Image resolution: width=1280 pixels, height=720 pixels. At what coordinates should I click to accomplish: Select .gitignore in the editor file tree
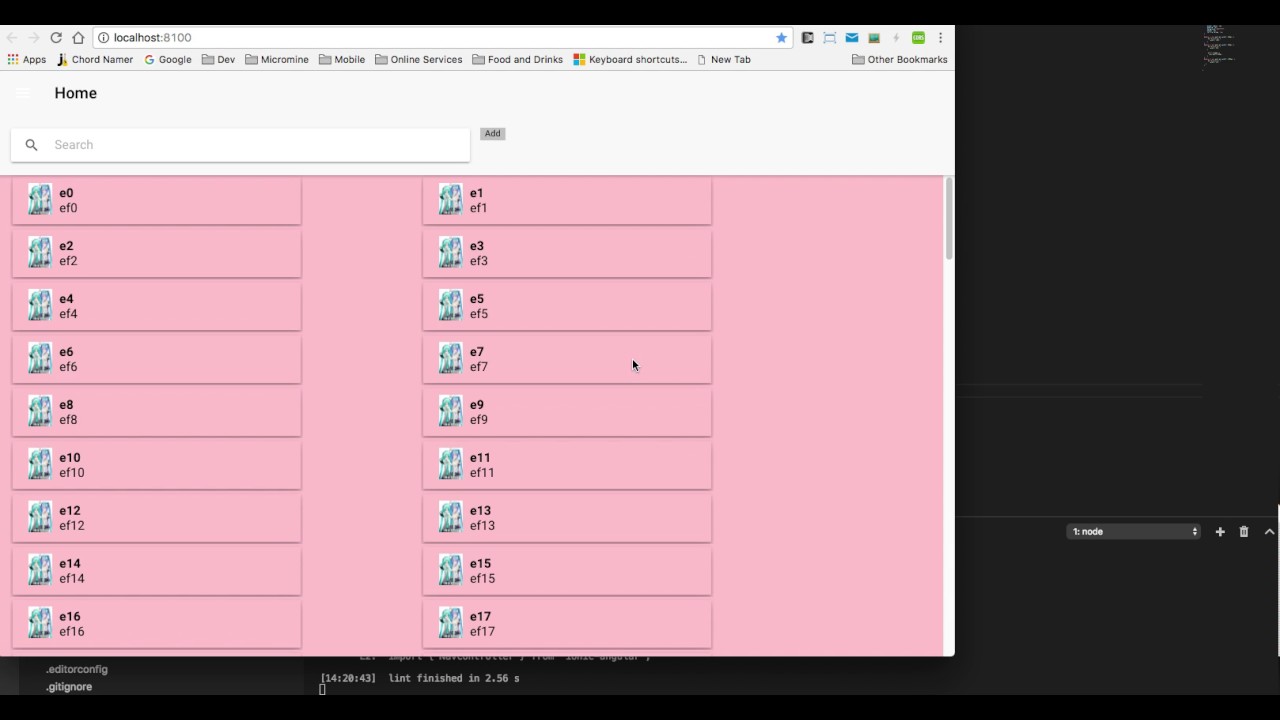tap(69, 687)
